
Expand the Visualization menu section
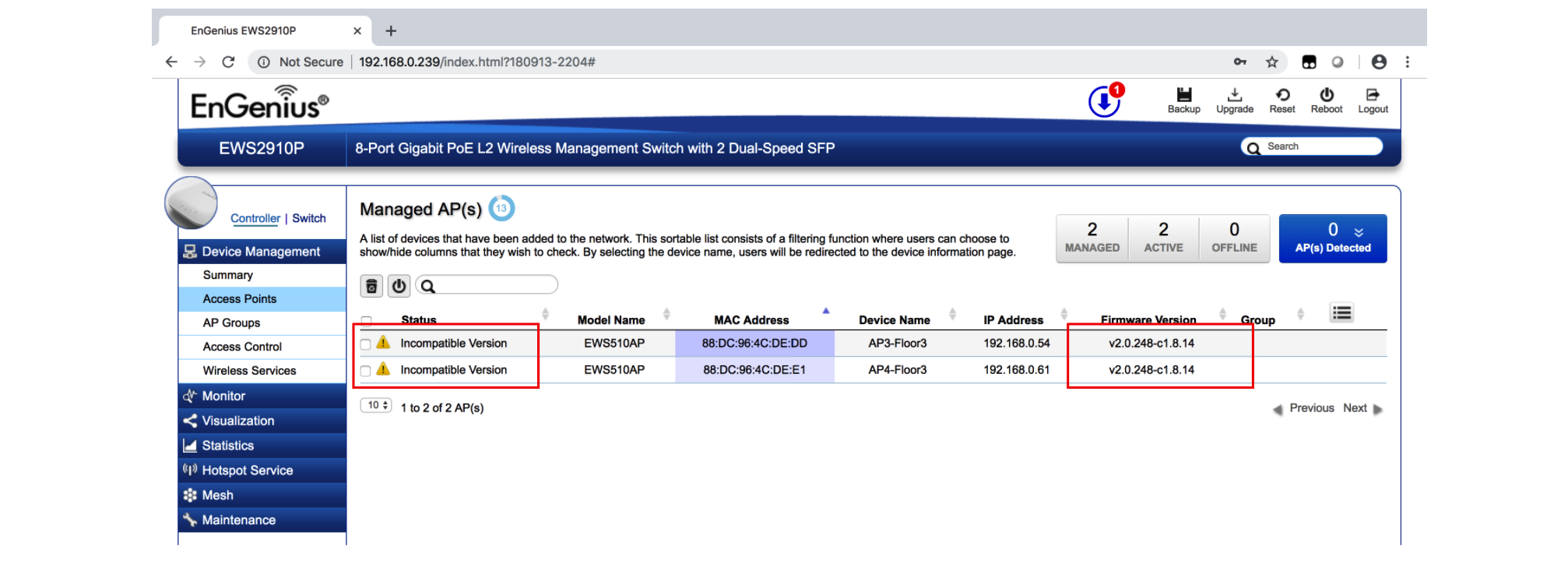[x=262, y=421]
